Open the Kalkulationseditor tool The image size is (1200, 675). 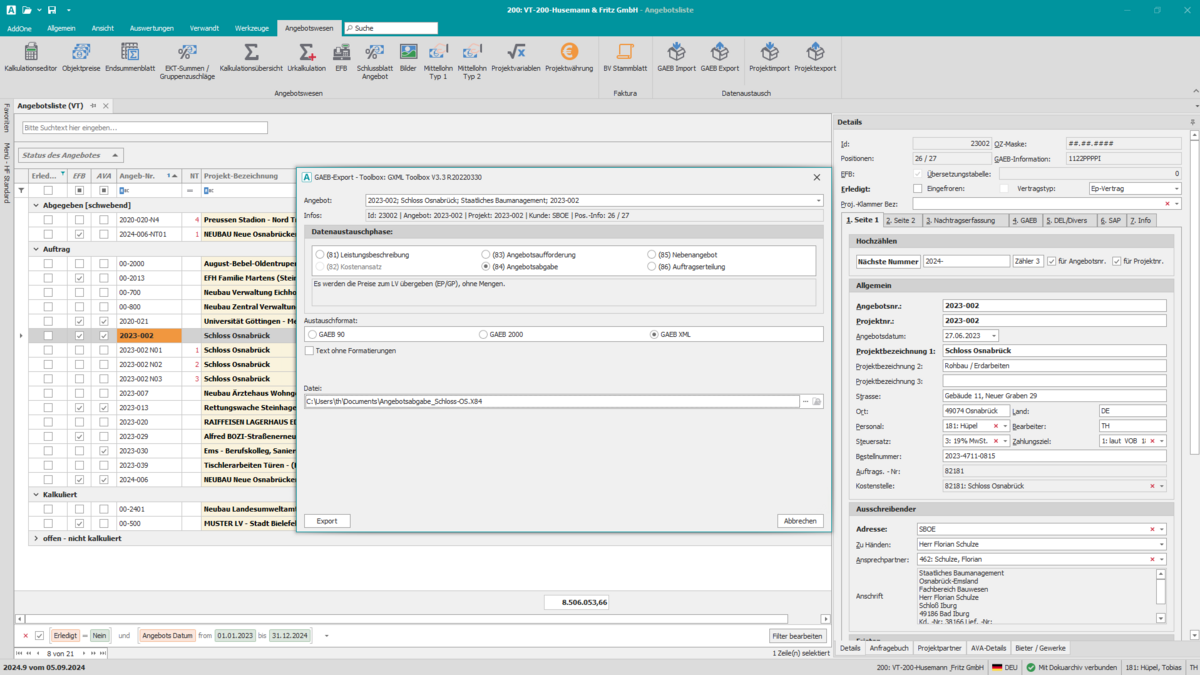coord(31,57)
